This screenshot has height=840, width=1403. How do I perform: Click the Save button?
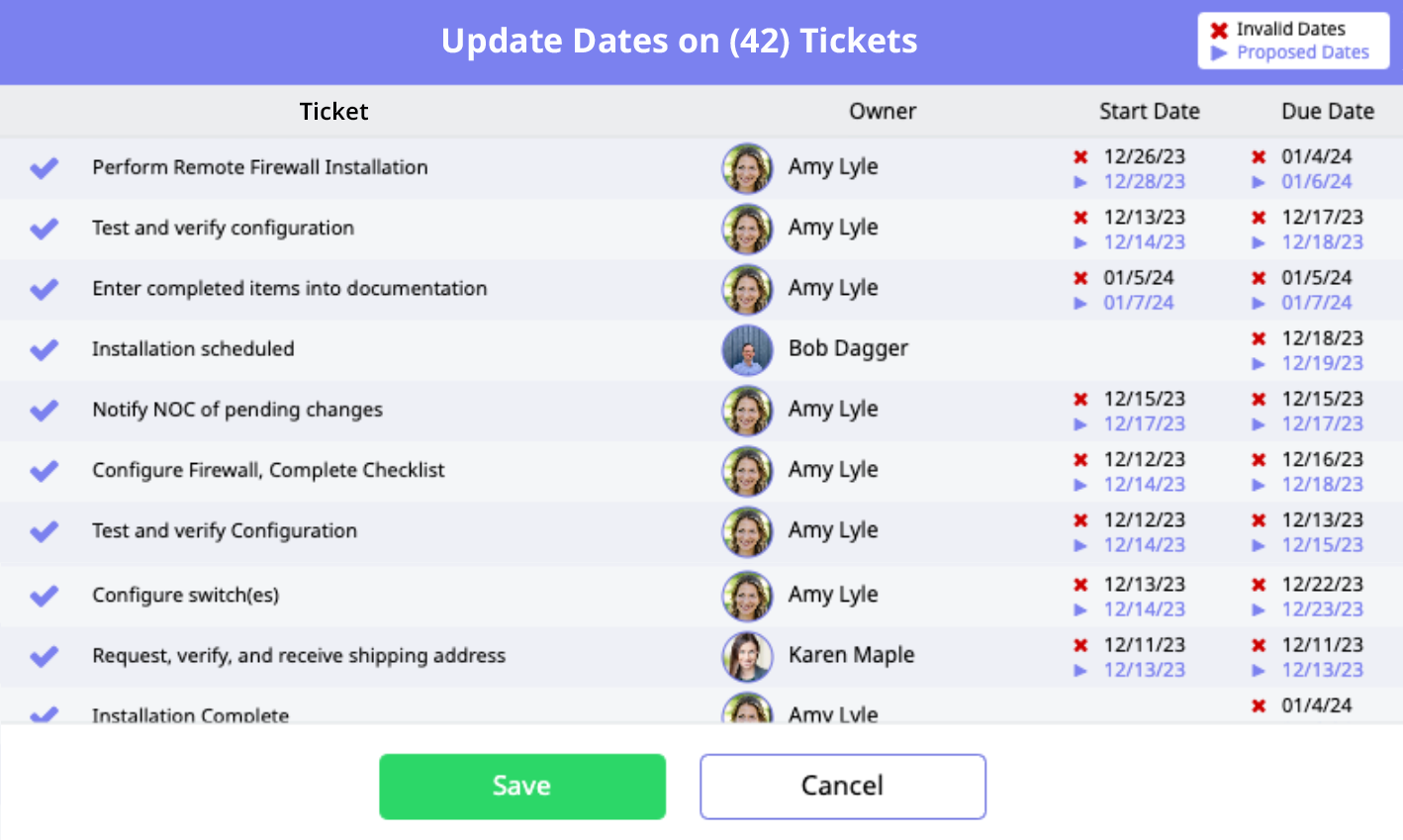pos(522,786)
